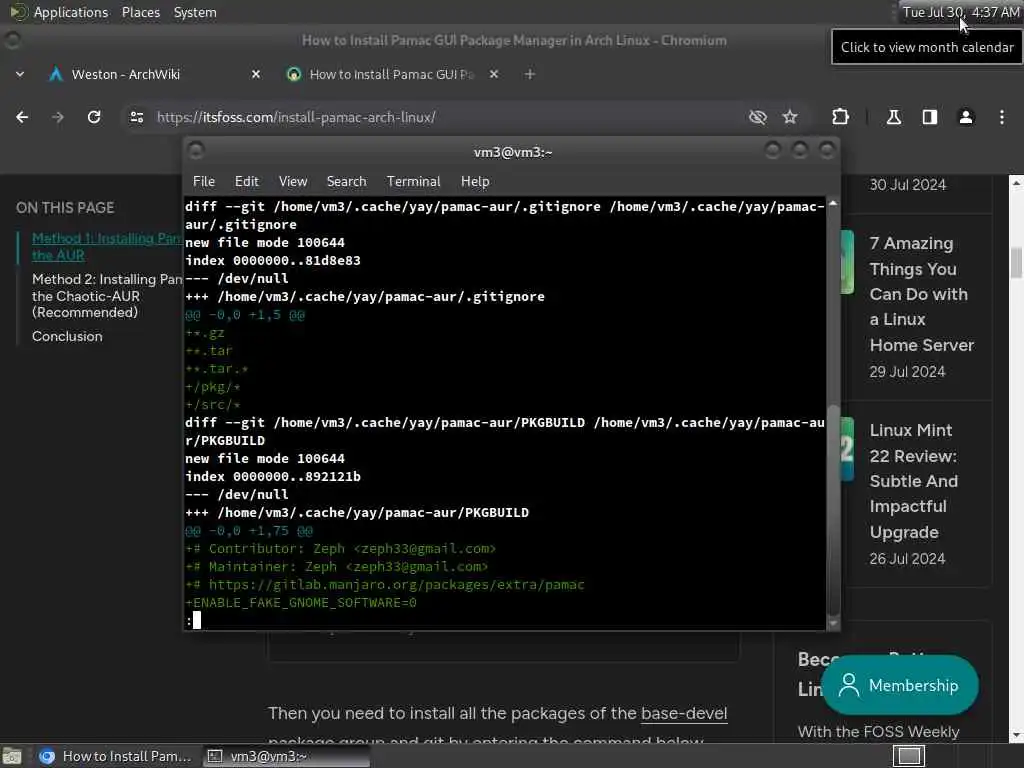This screenshot has height=768, width=1024.
Task: Close the Weston - ArchWiki tab
Action: point(256,74)
